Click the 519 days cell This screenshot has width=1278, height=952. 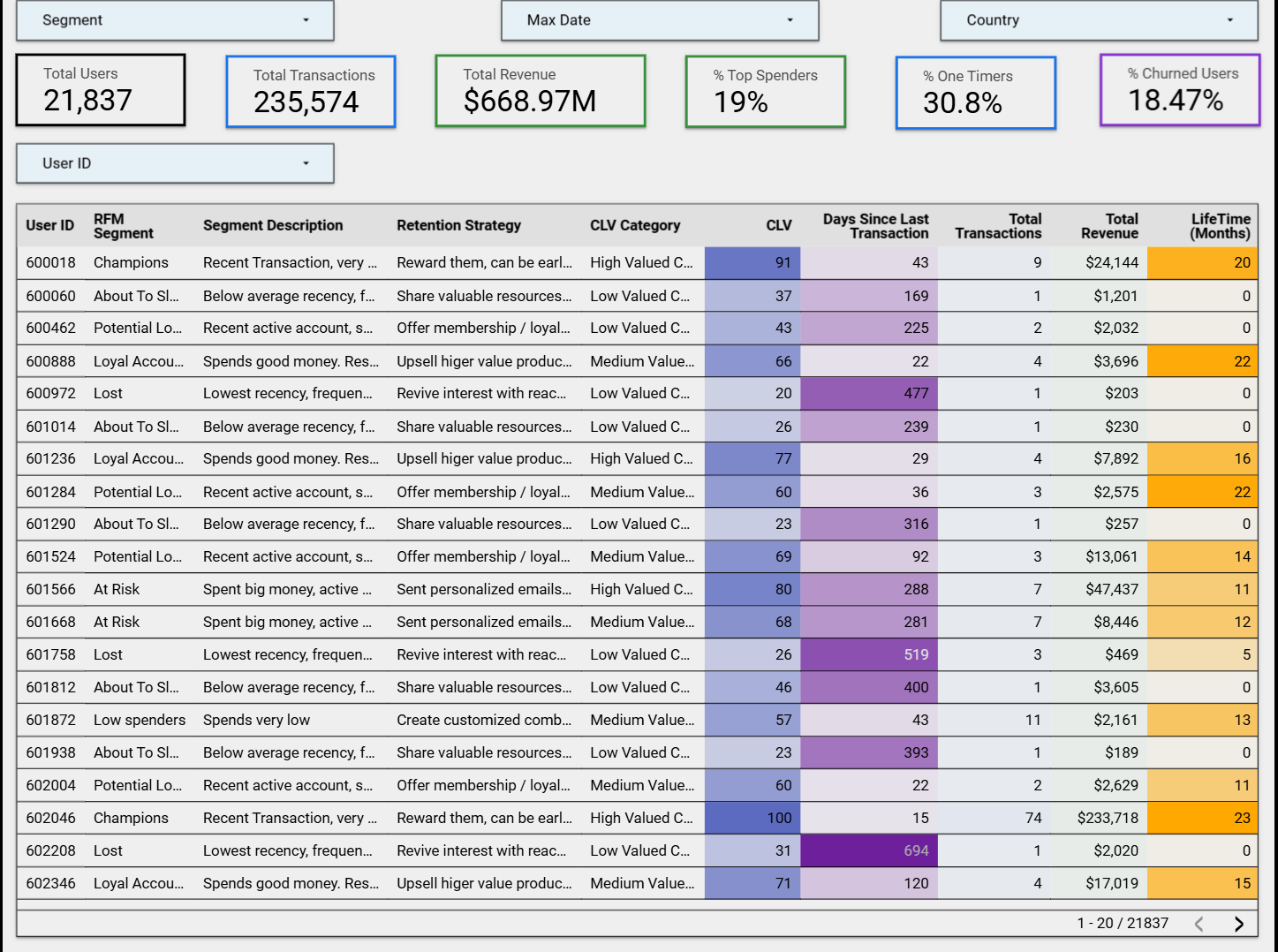click(x=869, y=654)
